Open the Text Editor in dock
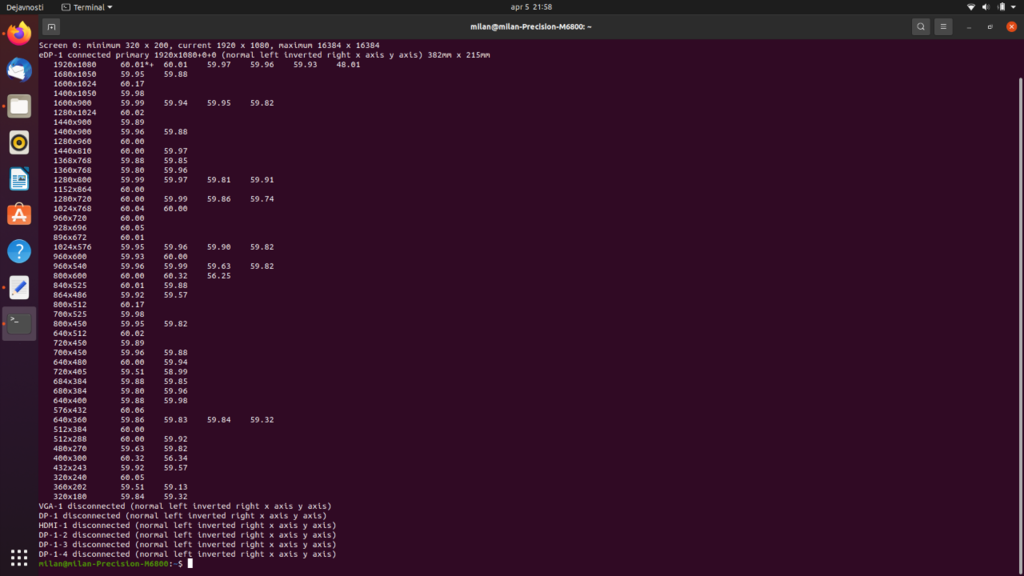 point(19,288)
